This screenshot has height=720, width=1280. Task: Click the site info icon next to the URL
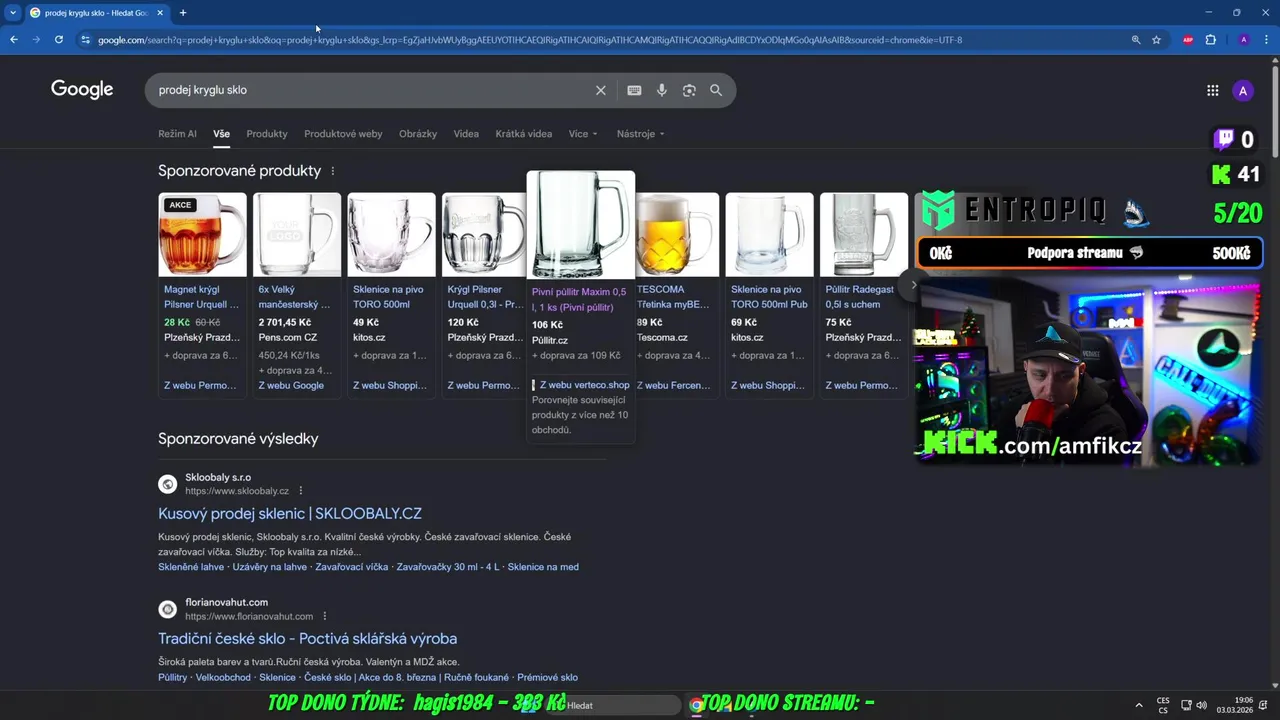tap(86, 40)
